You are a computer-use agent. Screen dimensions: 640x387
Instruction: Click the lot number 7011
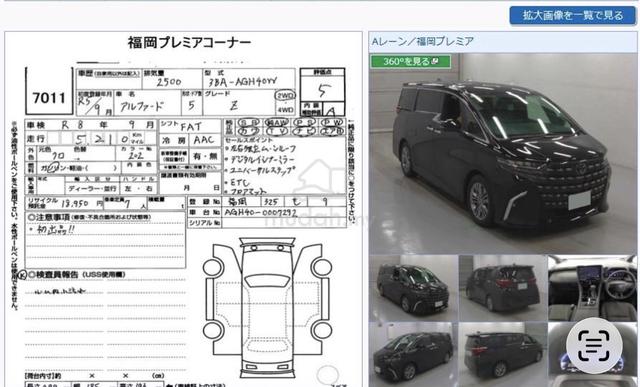49,98
